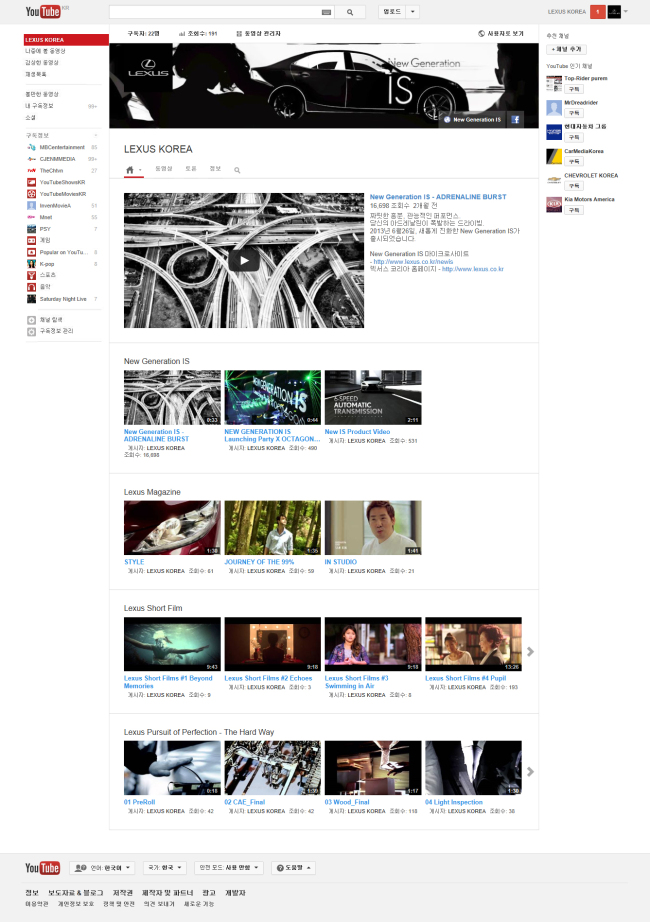Image resolution: width=650 pixels, height=922 pixels.
Task: Play the featured ADRENALINE BURST video
Action: point(244,260)
